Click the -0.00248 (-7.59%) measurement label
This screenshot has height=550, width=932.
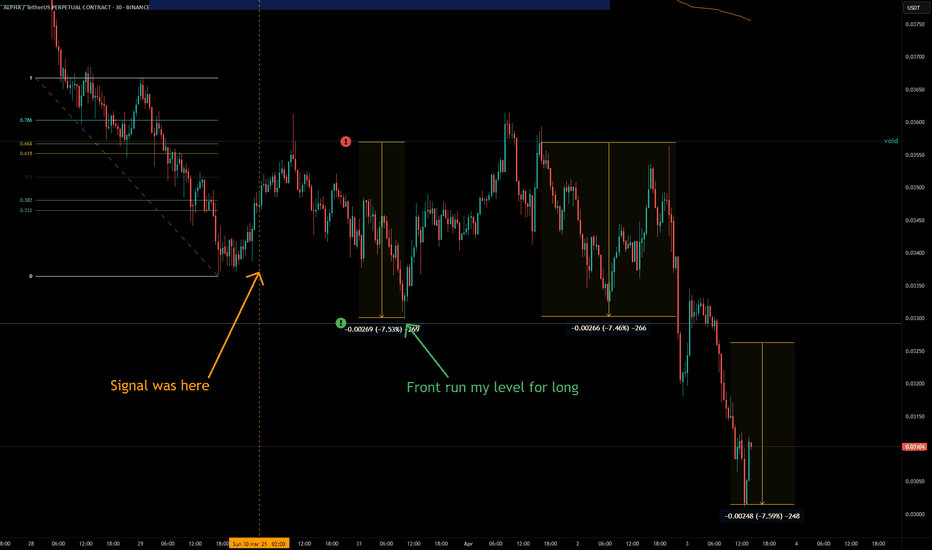coord(762,516)
